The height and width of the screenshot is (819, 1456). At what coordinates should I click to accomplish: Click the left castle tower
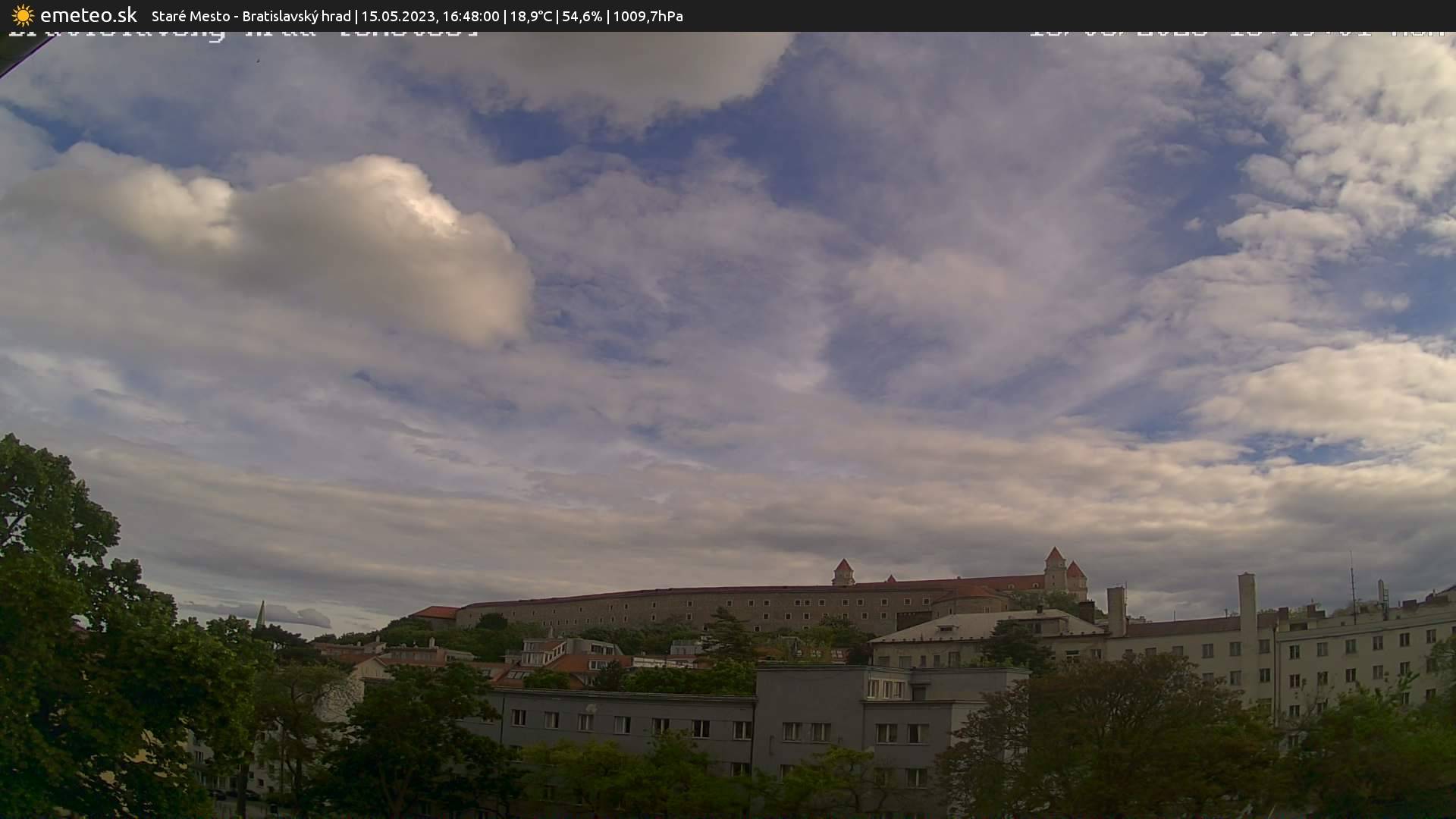[843, 573]
